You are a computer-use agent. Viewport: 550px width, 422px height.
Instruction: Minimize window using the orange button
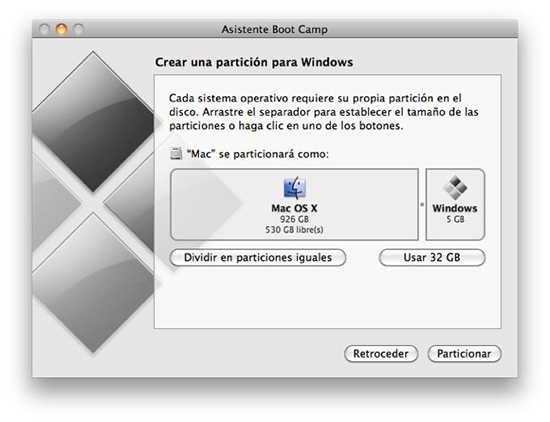(x=61, y=29)
